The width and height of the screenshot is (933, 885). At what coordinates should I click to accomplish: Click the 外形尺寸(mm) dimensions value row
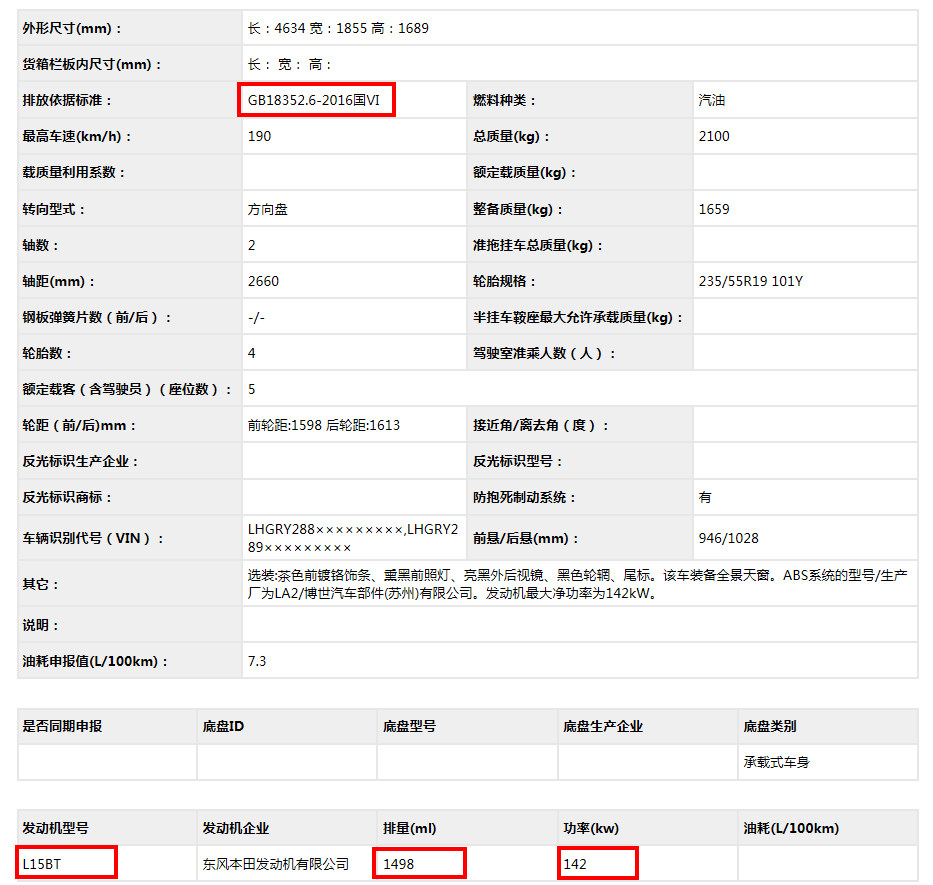(x=338, y=28)
